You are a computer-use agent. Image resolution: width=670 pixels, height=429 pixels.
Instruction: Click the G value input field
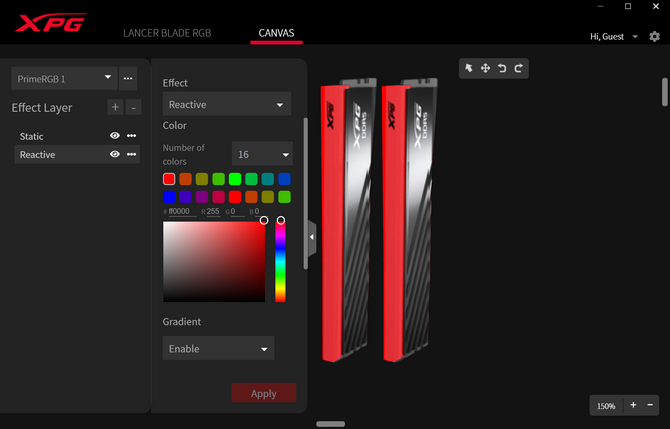(238, 212)
